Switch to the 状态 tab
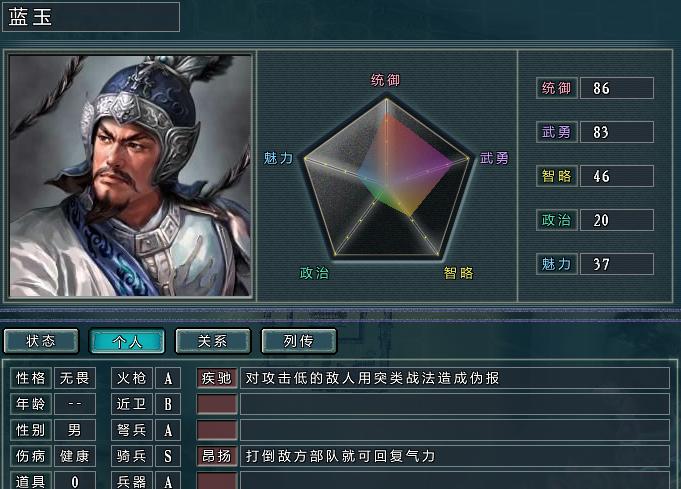 click(41, 341)
